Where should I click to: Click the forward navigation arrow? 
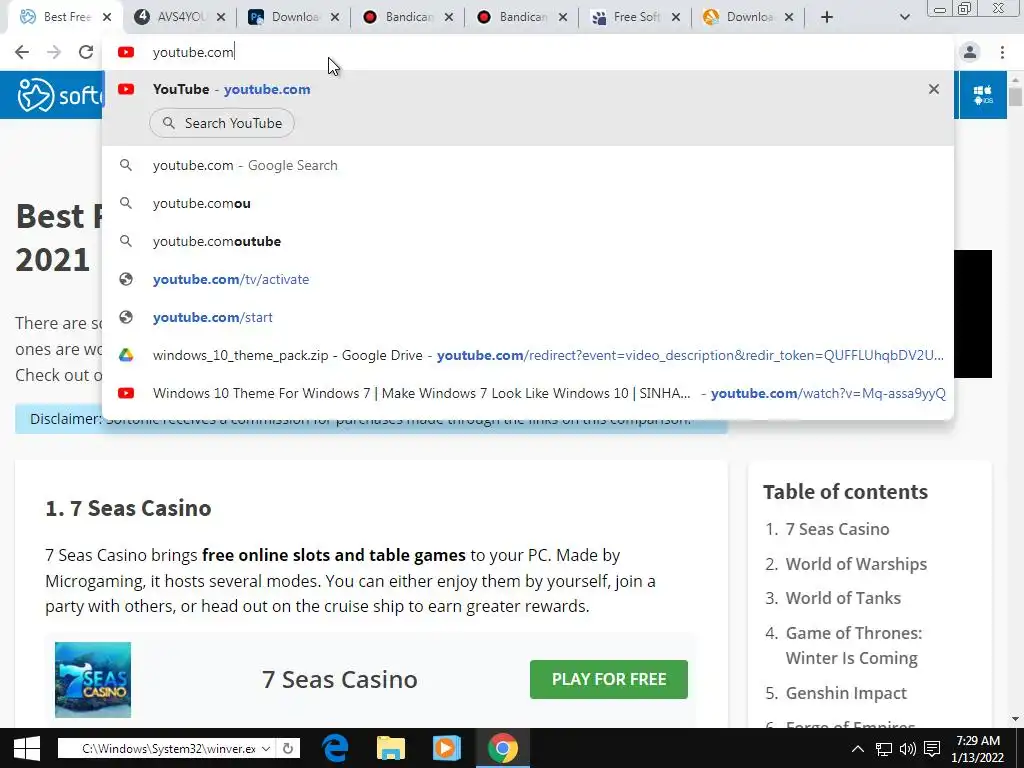[x=54, y=52]
